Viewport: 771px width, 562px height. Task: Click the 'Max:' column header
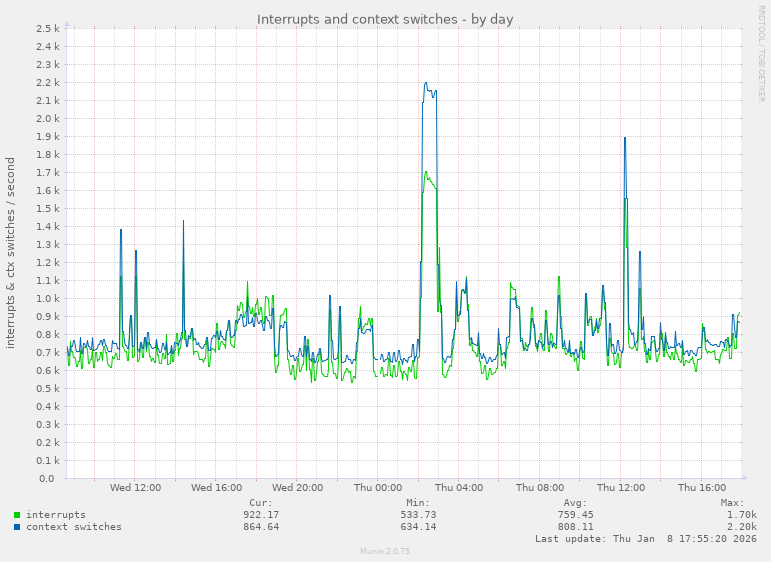(x=732, y=503)
